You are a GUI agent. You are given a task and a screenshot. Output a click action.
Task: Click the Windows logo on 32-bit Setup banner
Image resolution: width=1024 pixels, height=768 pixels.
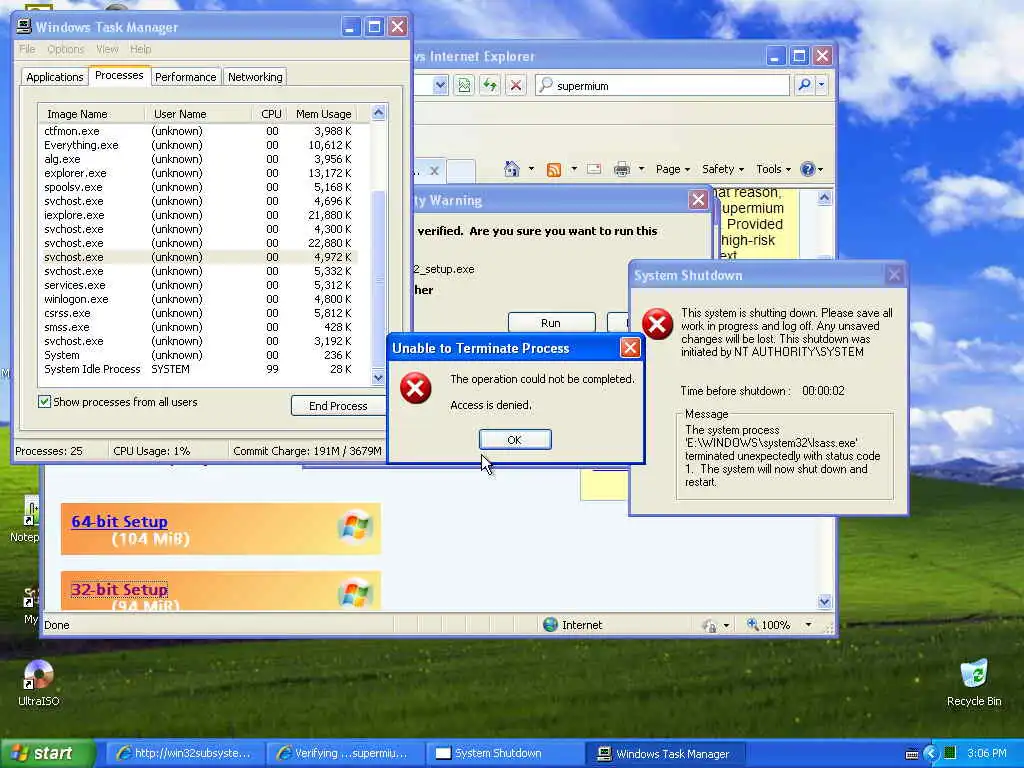(355, 592)
